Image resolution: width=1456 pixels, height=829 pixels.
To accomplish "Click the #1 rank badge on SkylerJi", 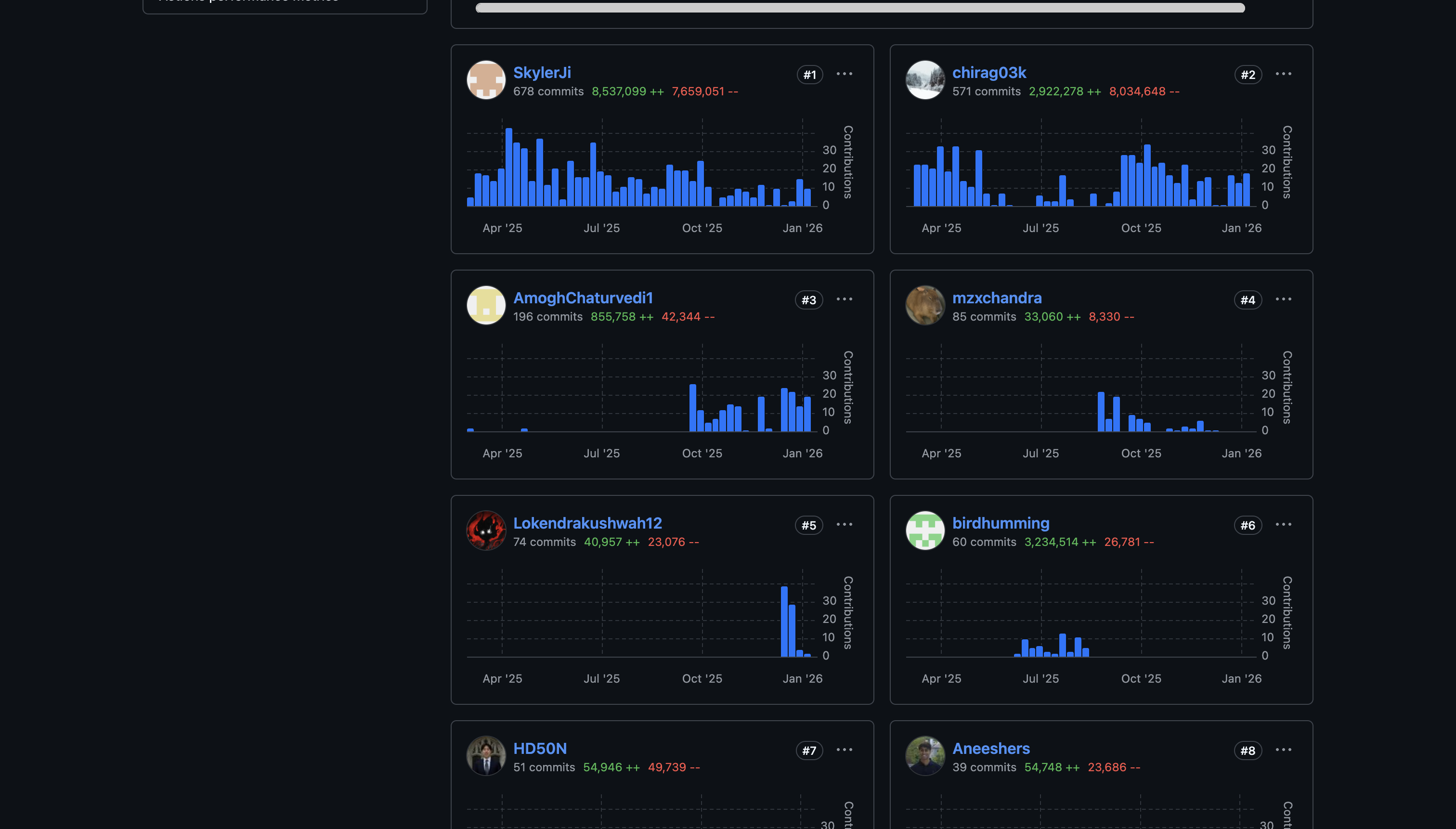I will coord(809,75).
